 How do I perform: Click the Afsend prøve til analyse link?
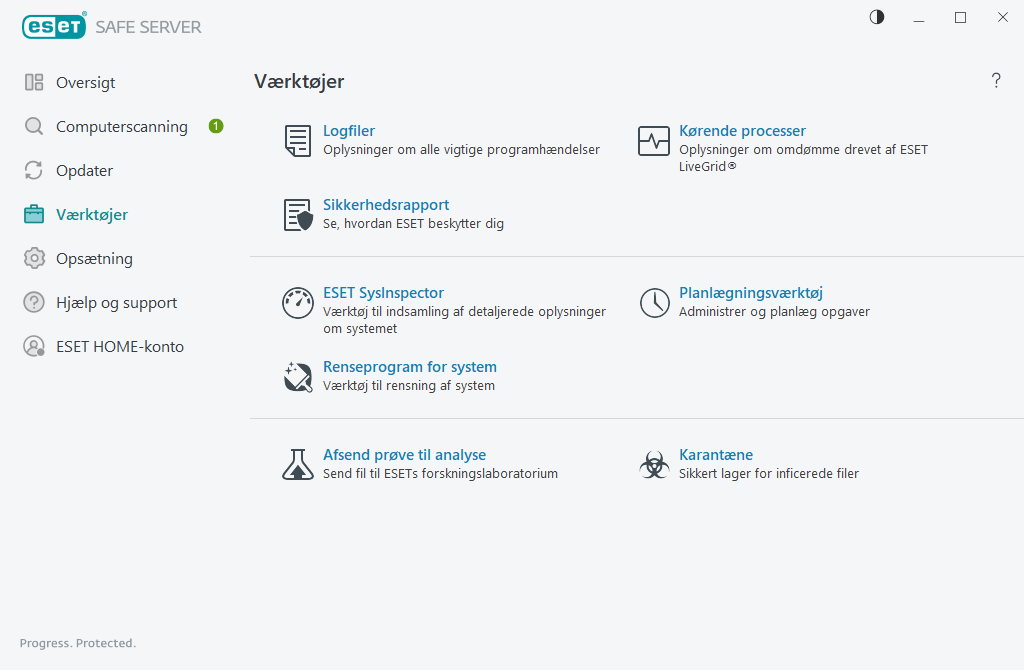pyautogui.click(x=404, y=455)
